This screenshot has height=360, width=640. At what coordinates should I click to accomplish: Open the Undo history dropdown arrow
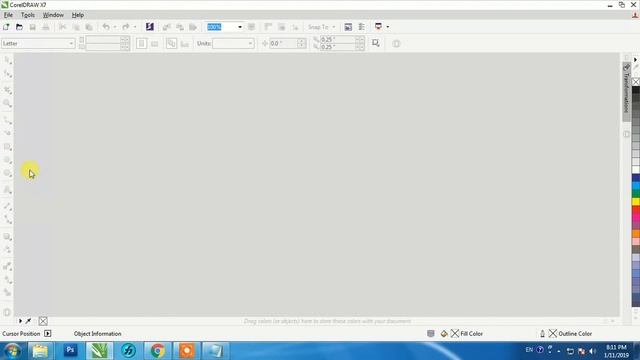pos(115,27)
